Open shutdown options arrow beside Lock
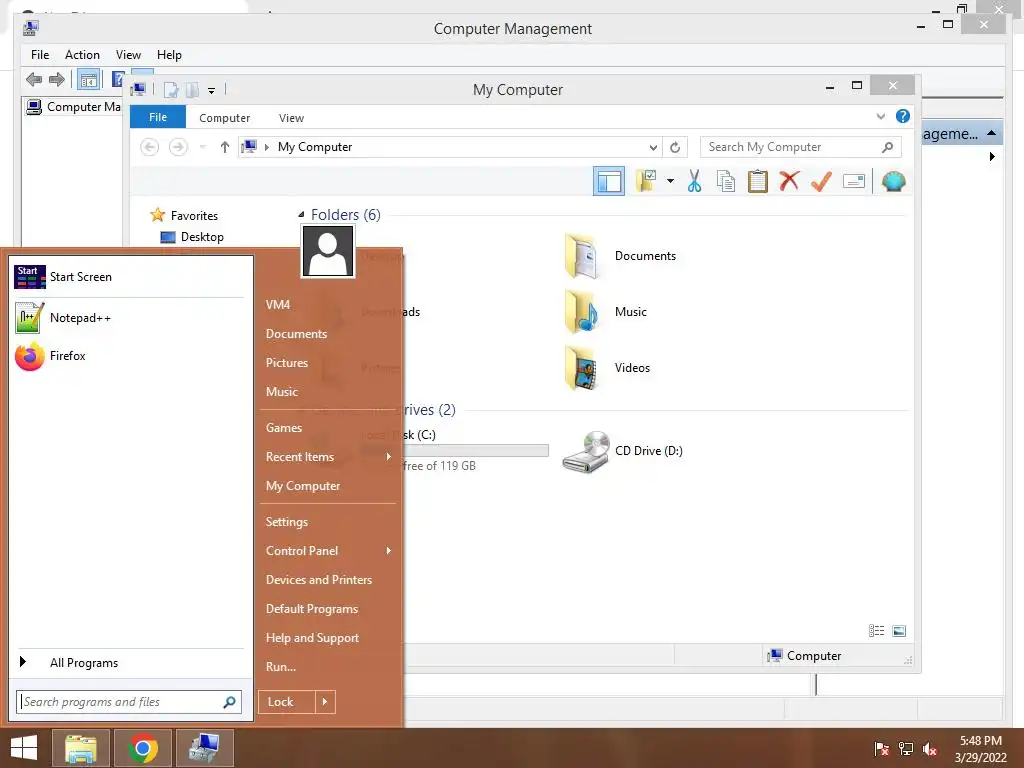 [325, 702]
